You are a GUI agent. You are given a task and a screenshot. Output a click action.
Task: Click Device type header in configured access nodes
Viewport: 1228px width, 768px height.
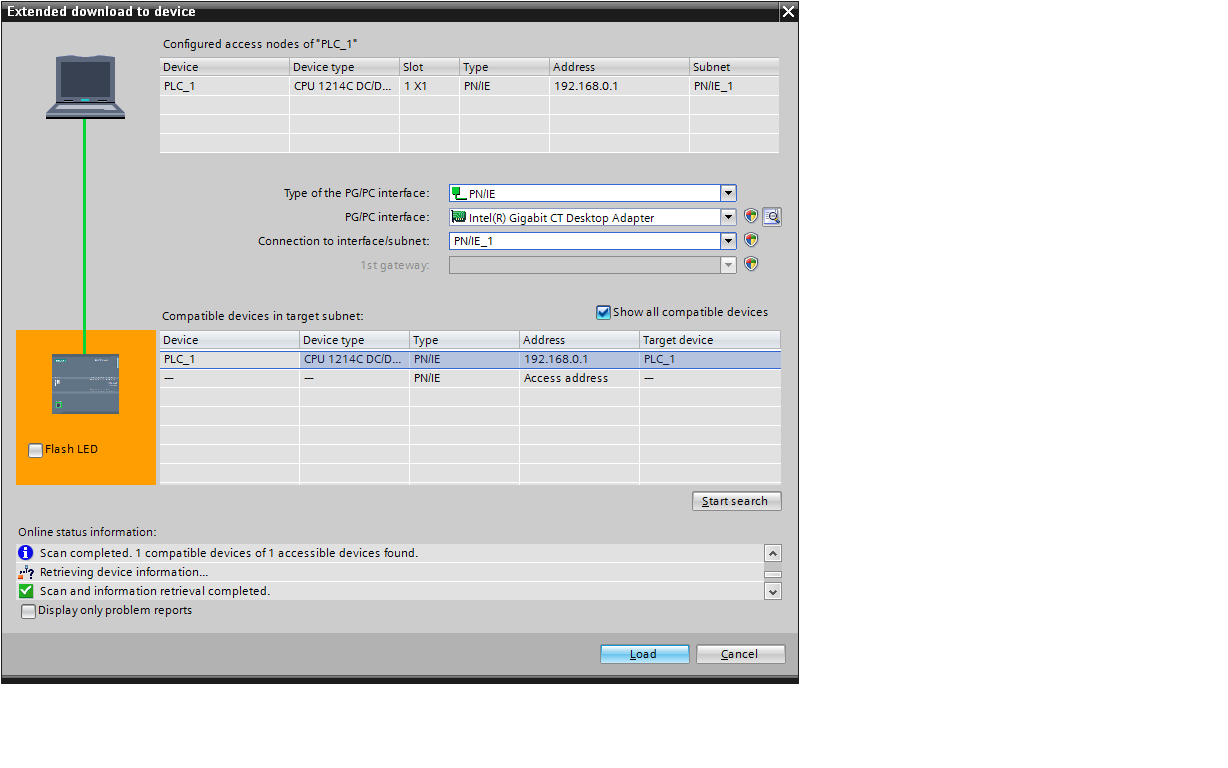point(345,67)
